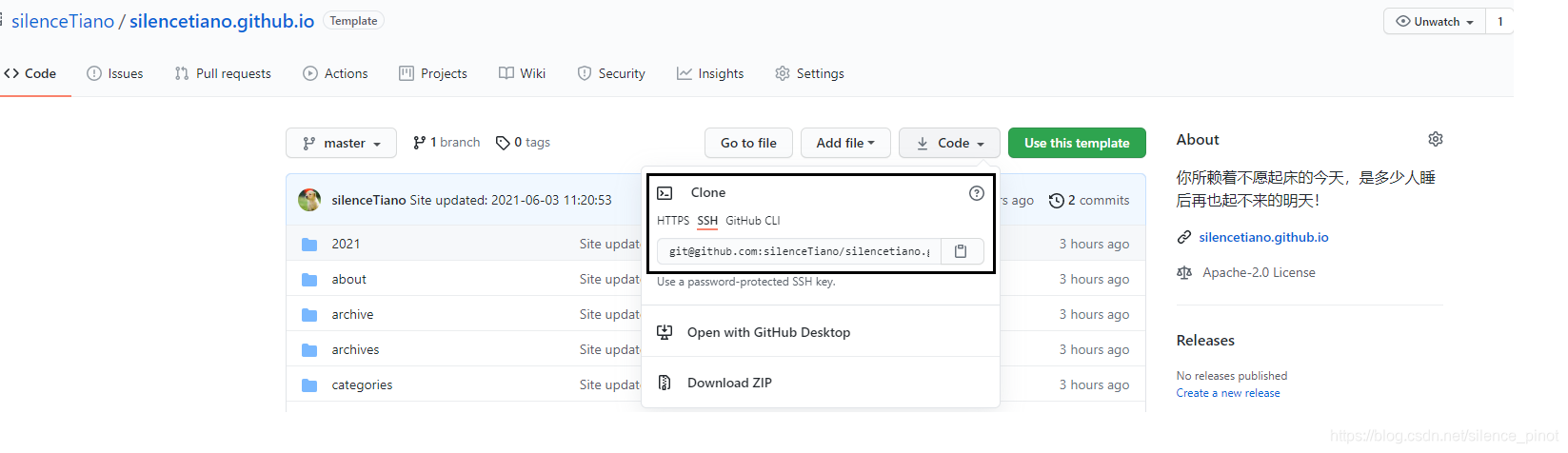The height and width of the screenshot is (453, 1568).
Task: Click the GitHub Desktop download icon
Action: (665, 332)
